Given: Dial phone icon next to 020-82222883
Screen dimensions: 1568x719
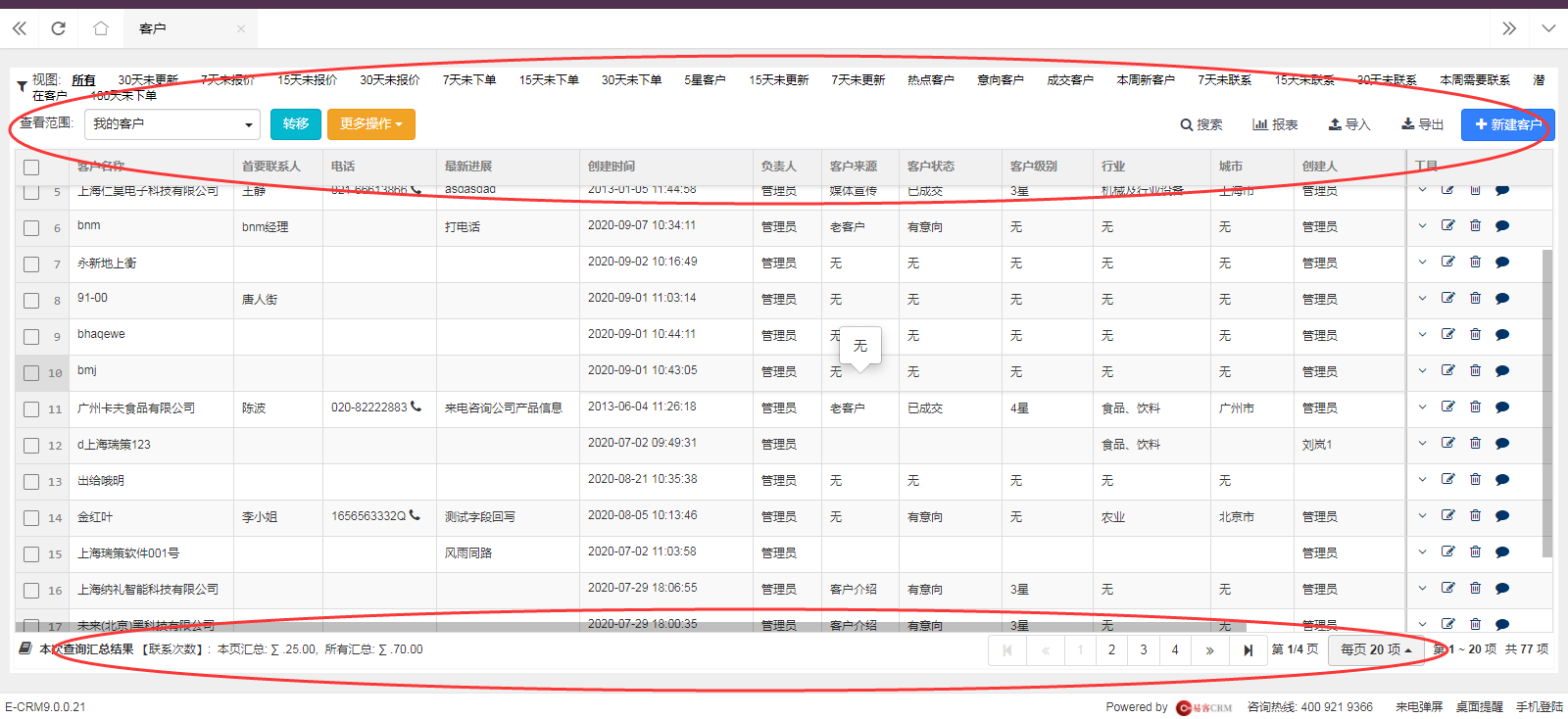Looking at the screenshot, I should pyautogui.click(x=416, y=407).
